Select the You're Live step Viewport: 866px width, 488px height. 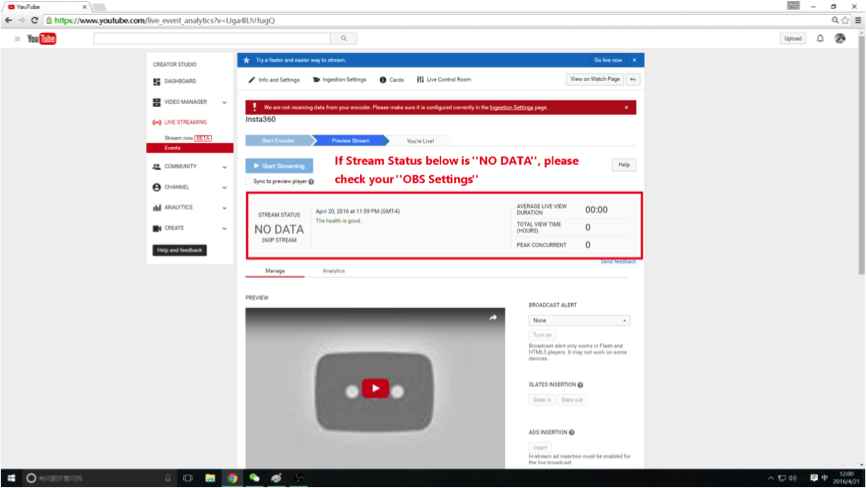click(420, 141)
